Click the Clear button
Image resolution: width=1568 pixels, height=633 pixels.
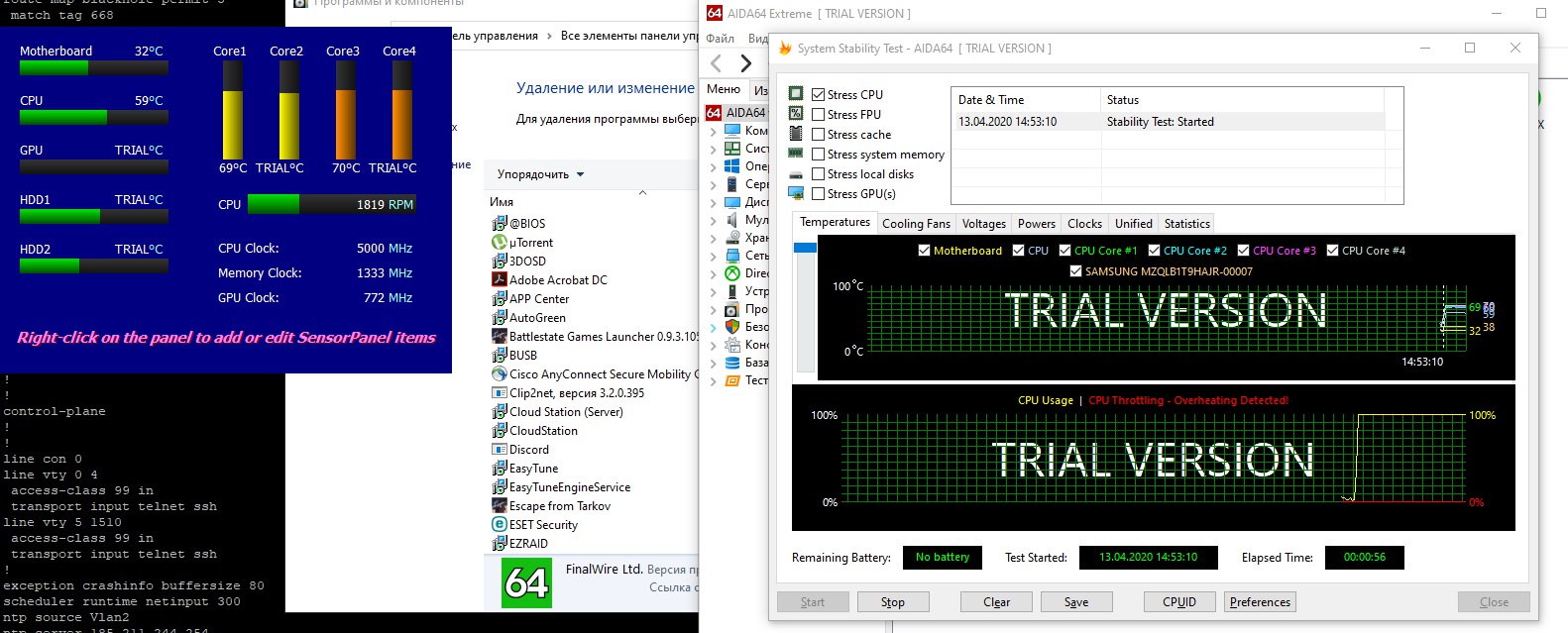click(x=996, y=601)
